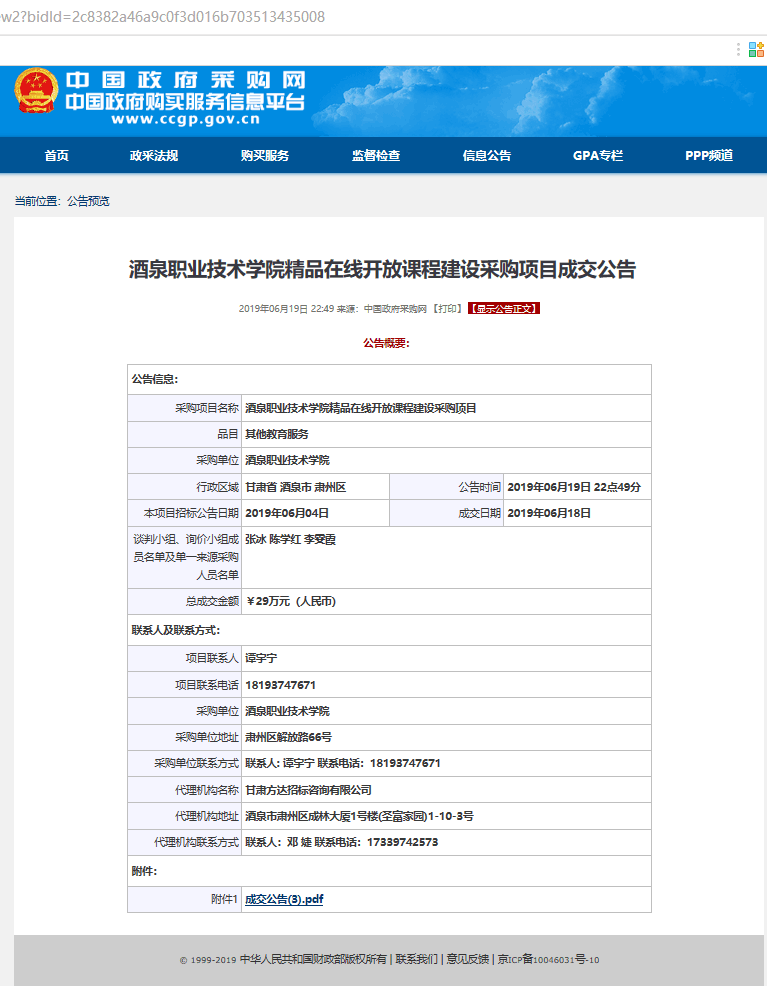Viewport: 767px width, 986px height.
Task: Navigate to PPP频道
Action: (709, 156)
